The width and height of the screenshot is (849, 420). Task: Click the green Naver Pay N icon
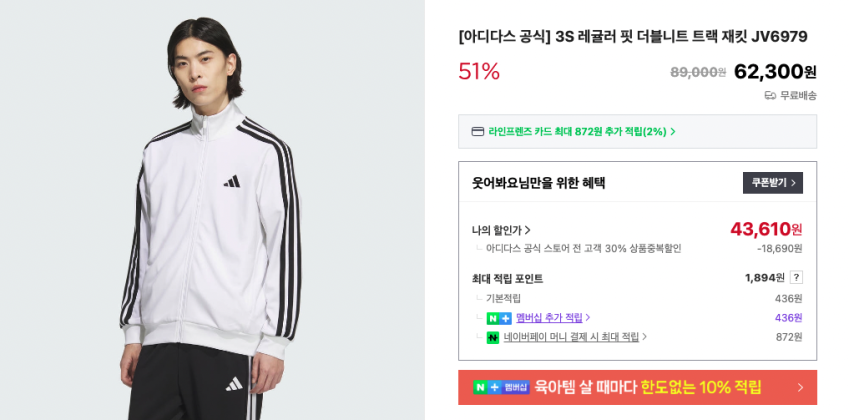click(x=492, y=338)
